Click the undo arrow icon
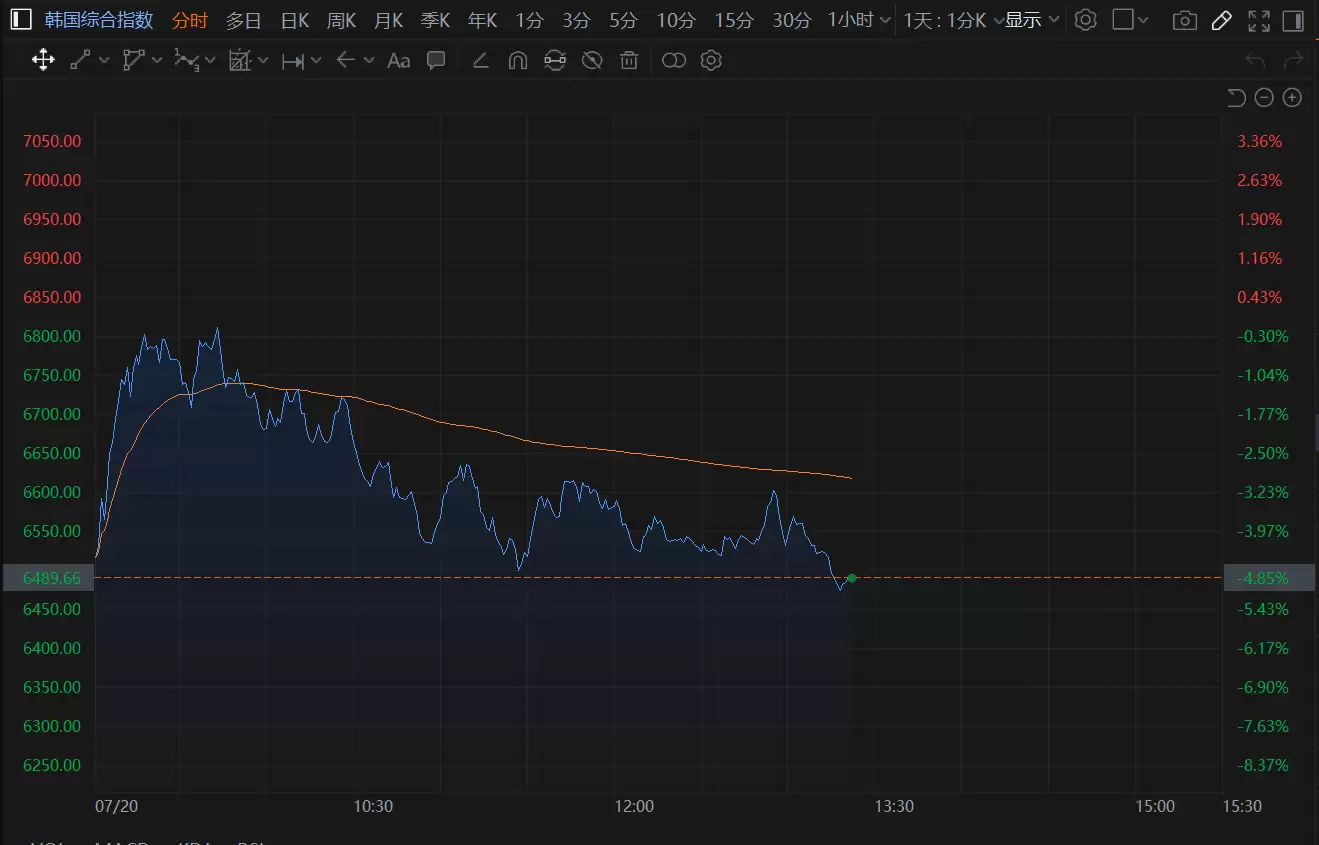Image resolution: width=1319 pixels, height=845 pixels. coord(1256,61)
